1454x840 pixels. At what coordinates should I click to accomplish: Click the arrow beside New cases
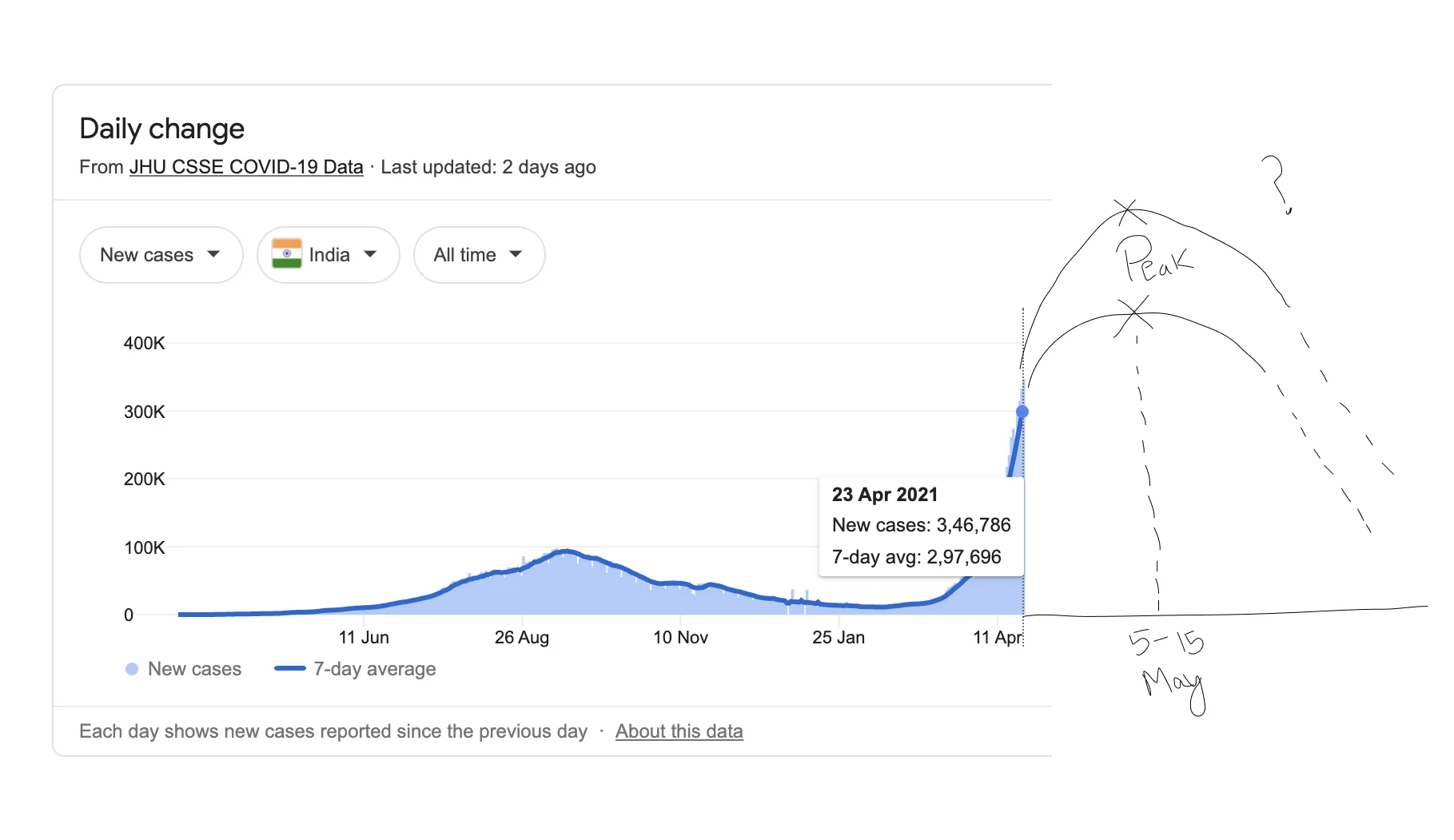tap(213, 254)
